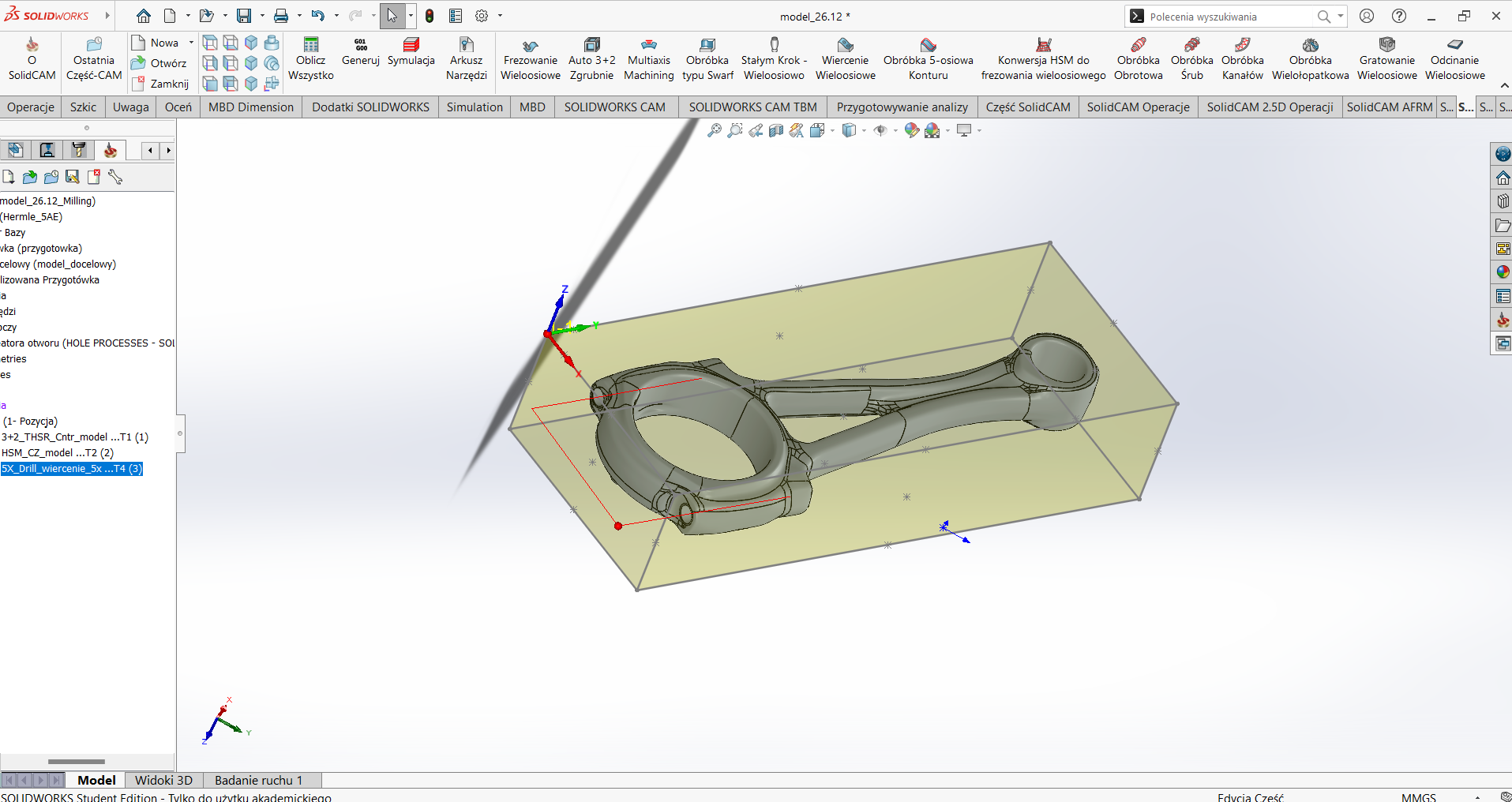This screenshot has height=802, width=1512.
Task: Select Multiaxis Machining operation
Action: 649,58
